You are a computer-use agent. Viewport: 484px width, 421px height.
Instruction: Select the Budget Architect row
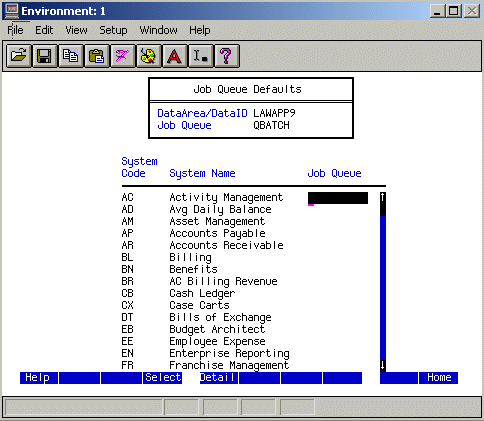[x=217, y=329]
